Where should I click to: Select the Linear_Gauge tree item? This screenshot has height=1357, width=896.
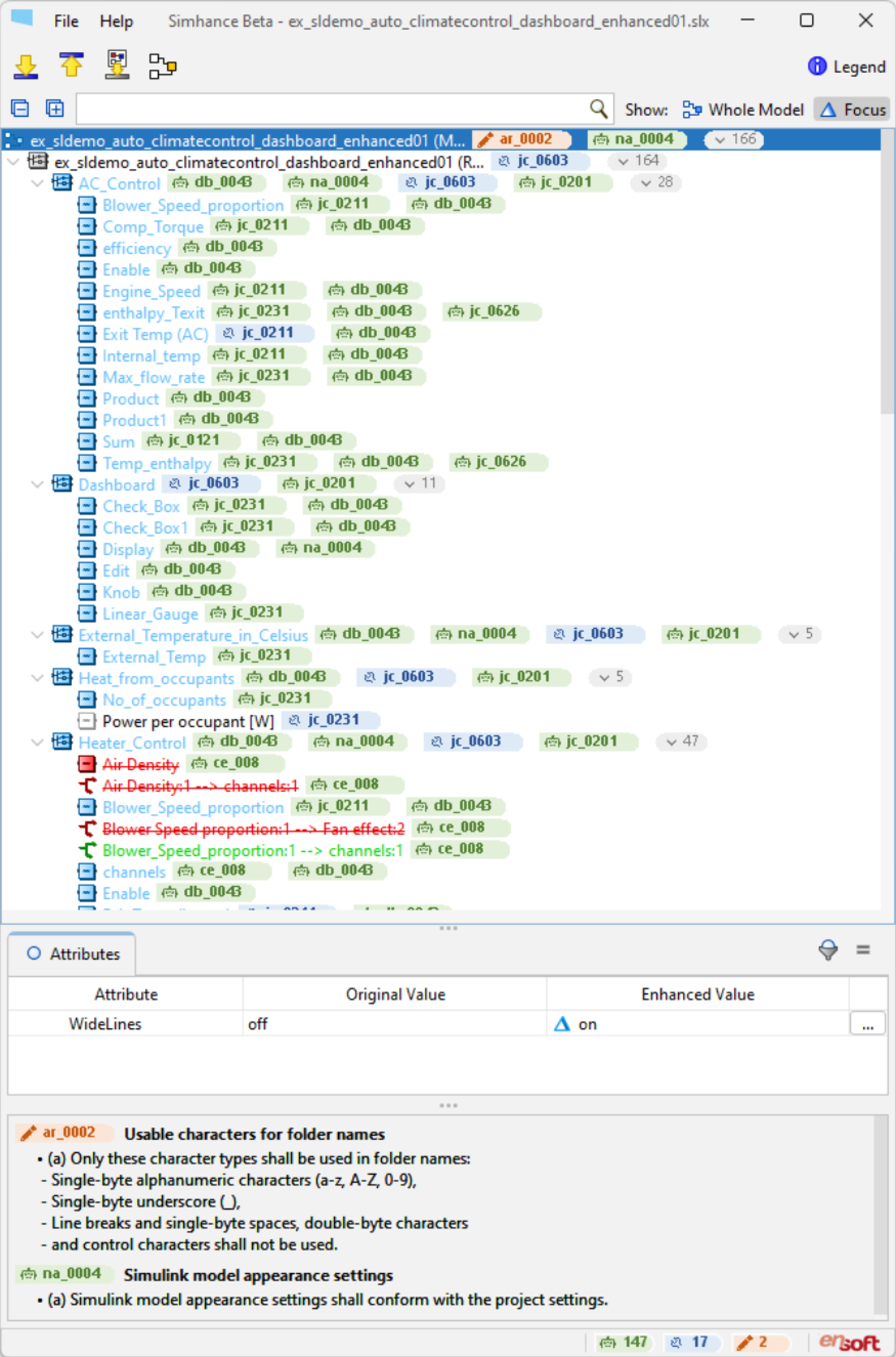[151, 613]
